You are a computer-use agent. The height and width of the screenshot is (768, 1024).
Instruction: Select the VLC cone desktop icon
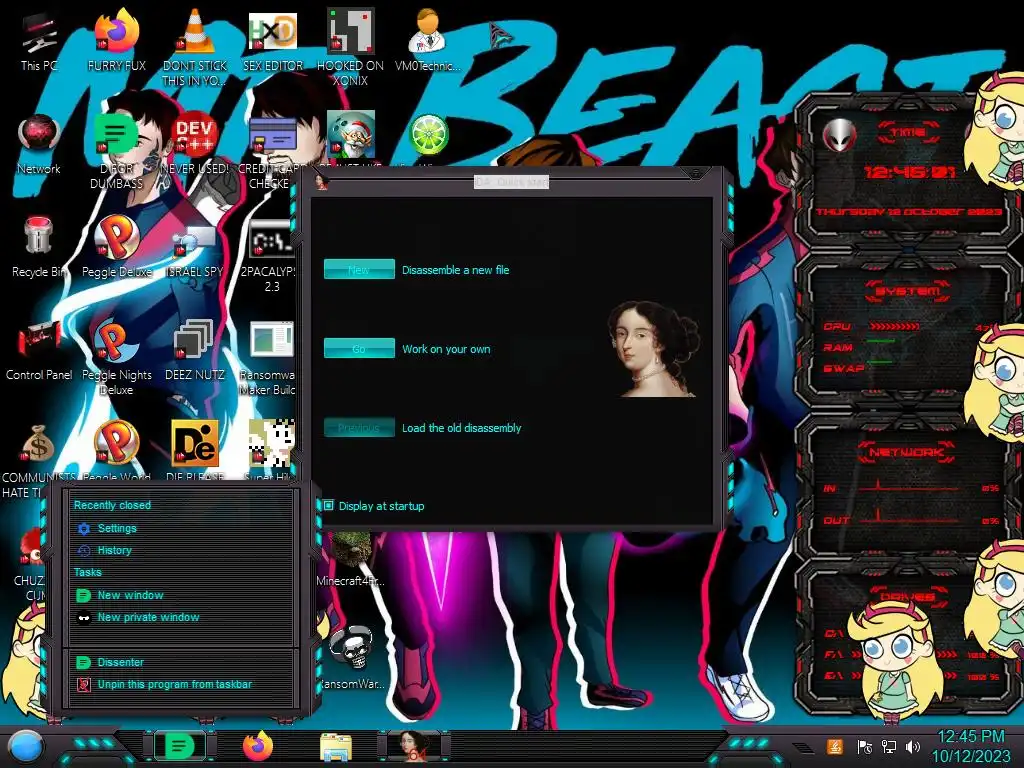pos(195,47)
